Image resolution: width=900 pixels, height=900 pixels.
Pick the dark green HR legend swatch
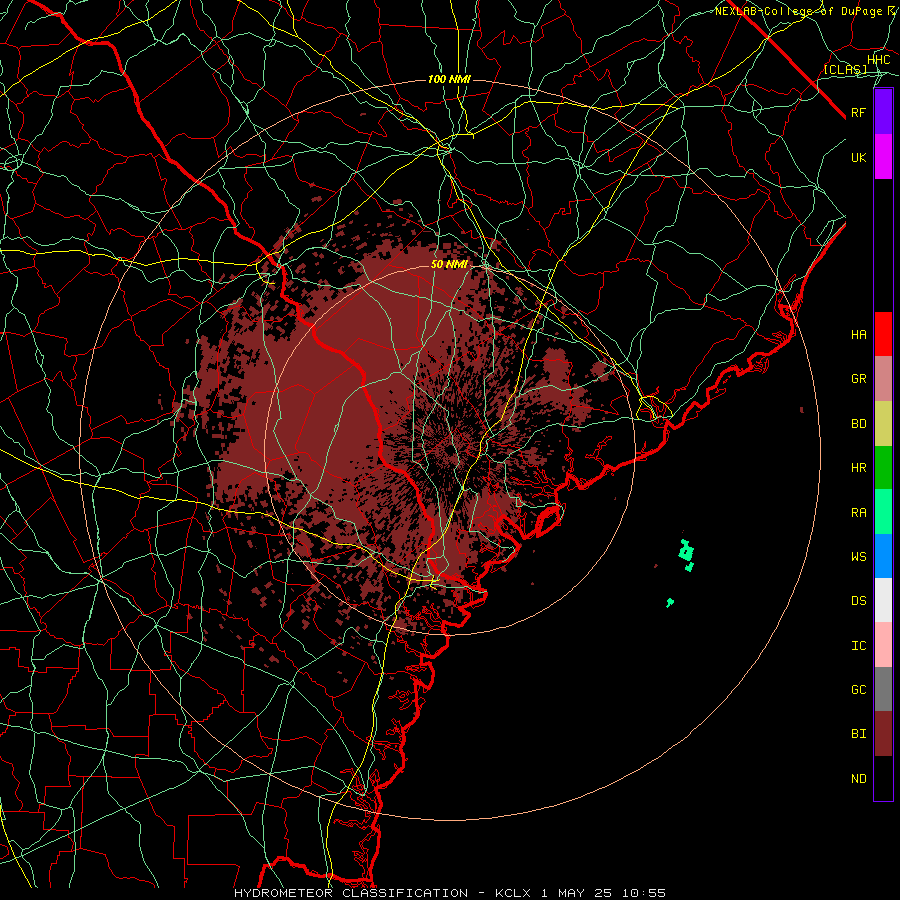tap(883, 468)
